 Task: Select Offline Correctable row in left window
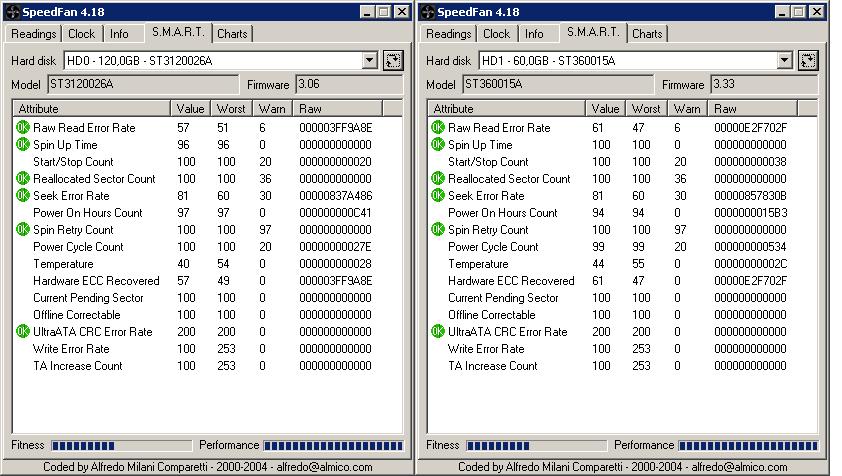pos(207,315)
